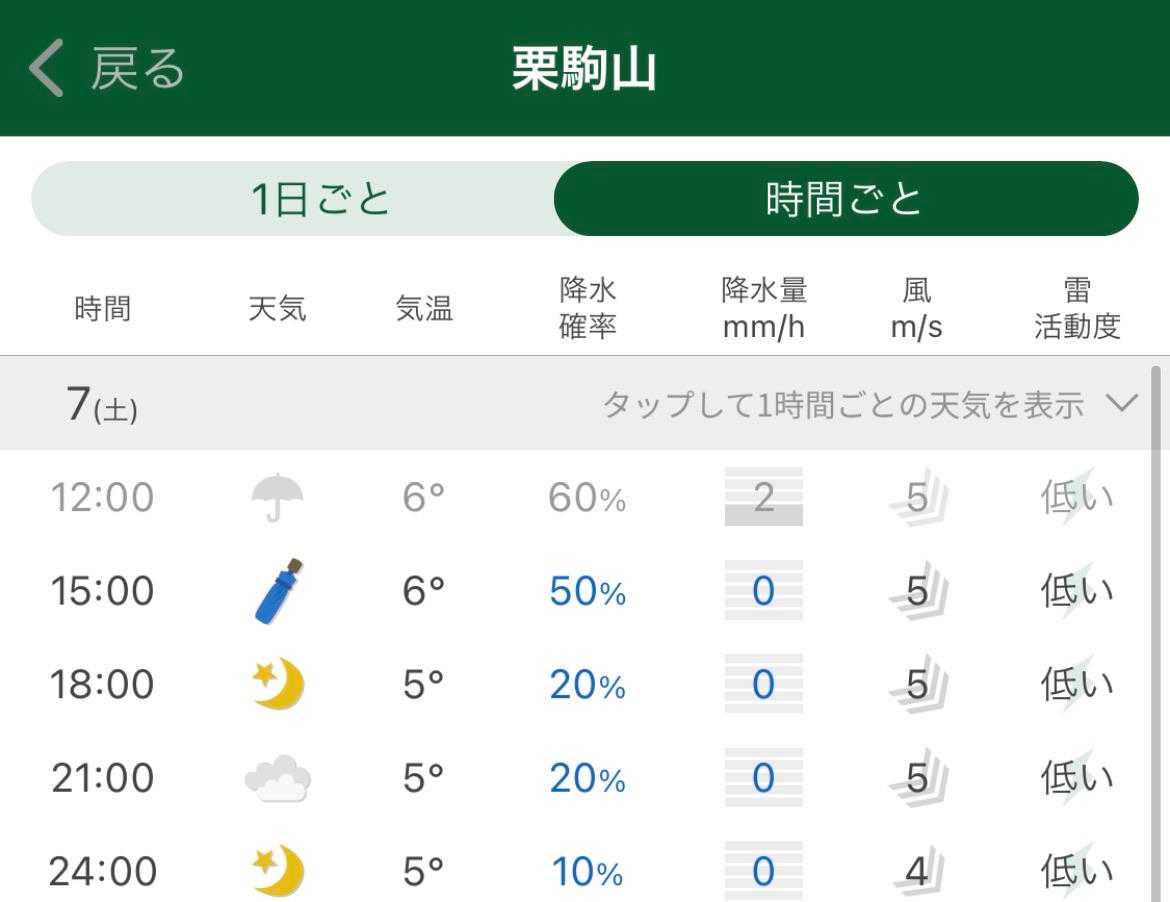Click the closed blue umbrella icon at 15:00
The height and width of the screenshot is (902, 1170).
click(279, 591)
